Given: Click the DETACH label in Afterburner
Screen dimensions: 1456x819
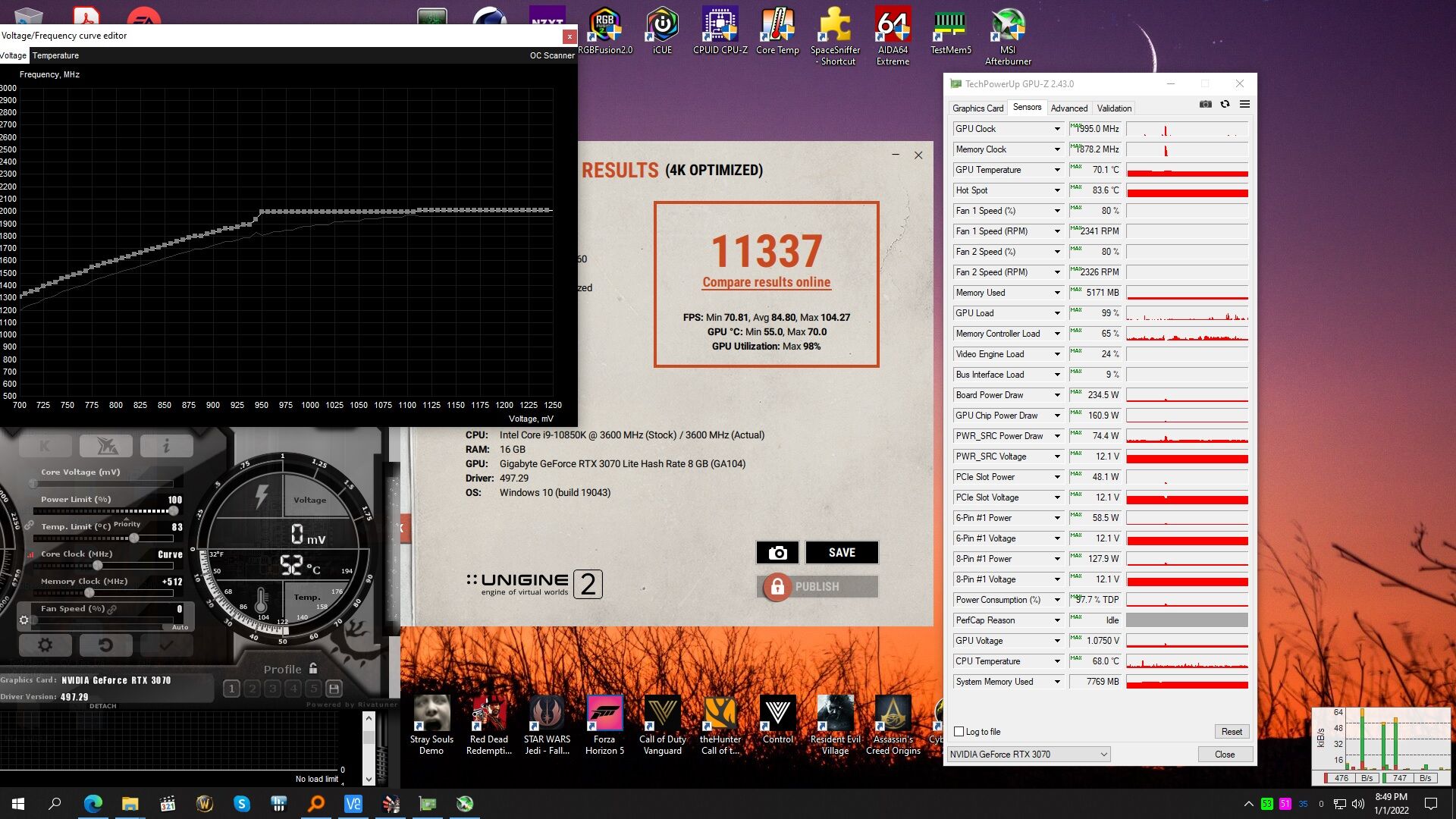Looking at the screenshot, I should click(103, 706).
